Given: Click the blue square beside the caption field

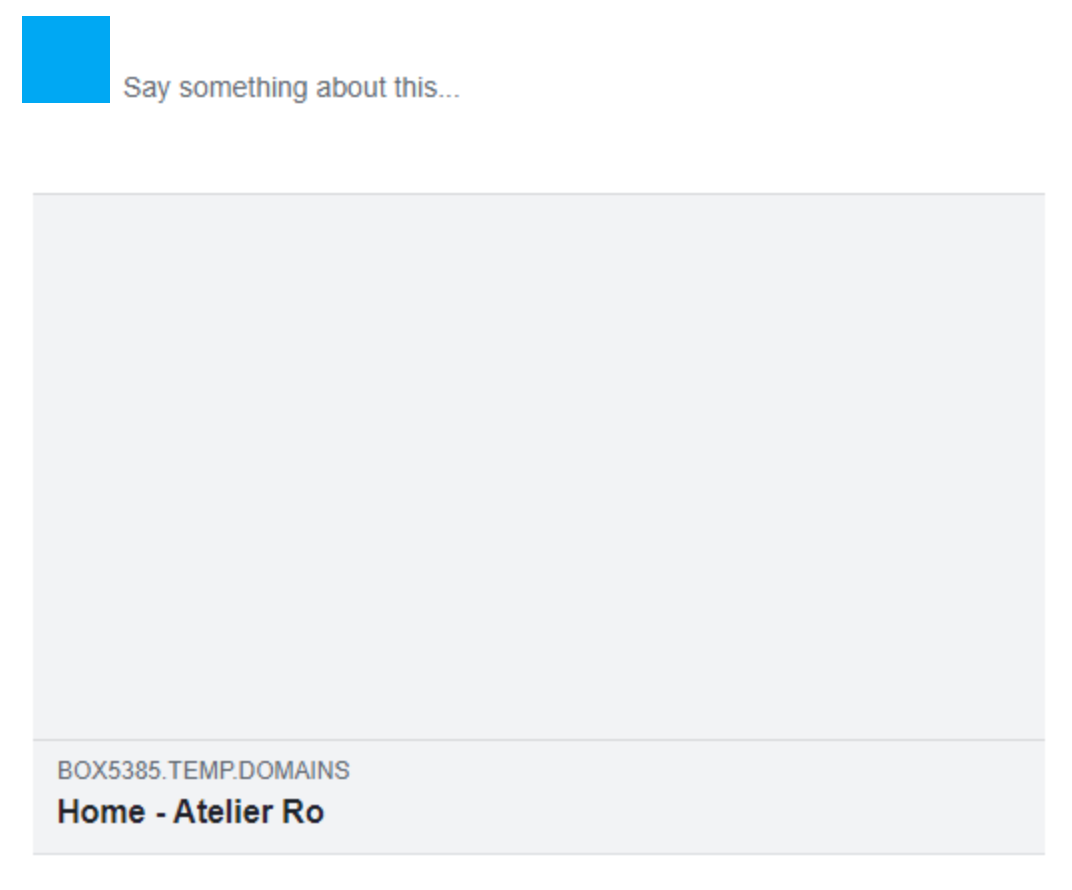Looking at the screenshot, I should (66, 59).
